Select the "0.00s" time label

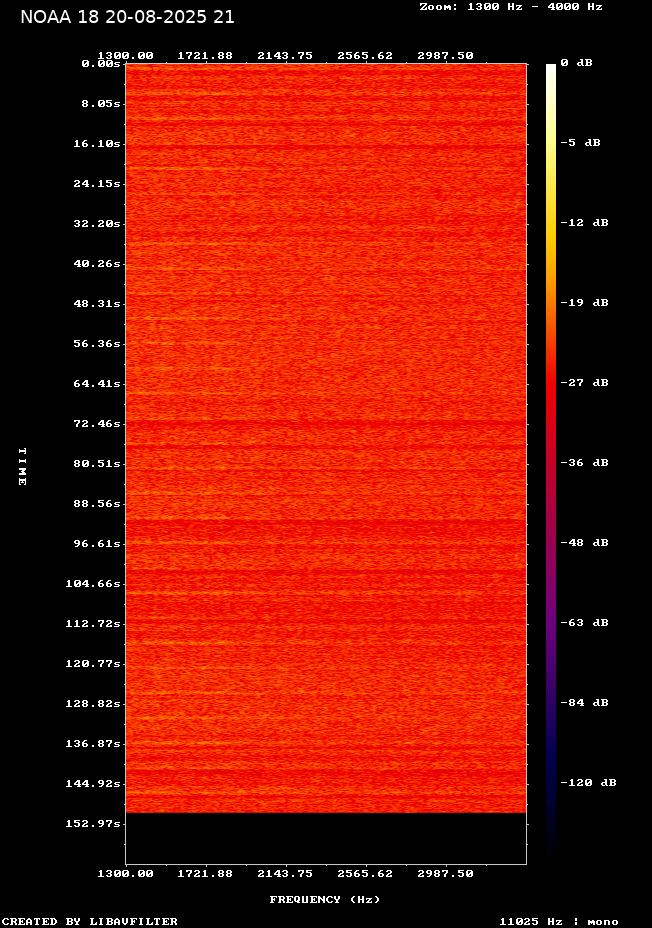tap(101, 63)
